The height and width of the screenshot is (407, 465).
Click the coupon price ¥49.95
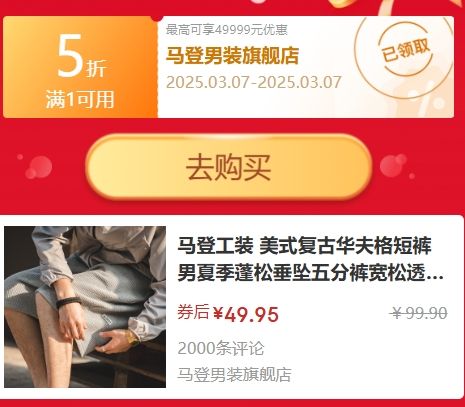246,314
